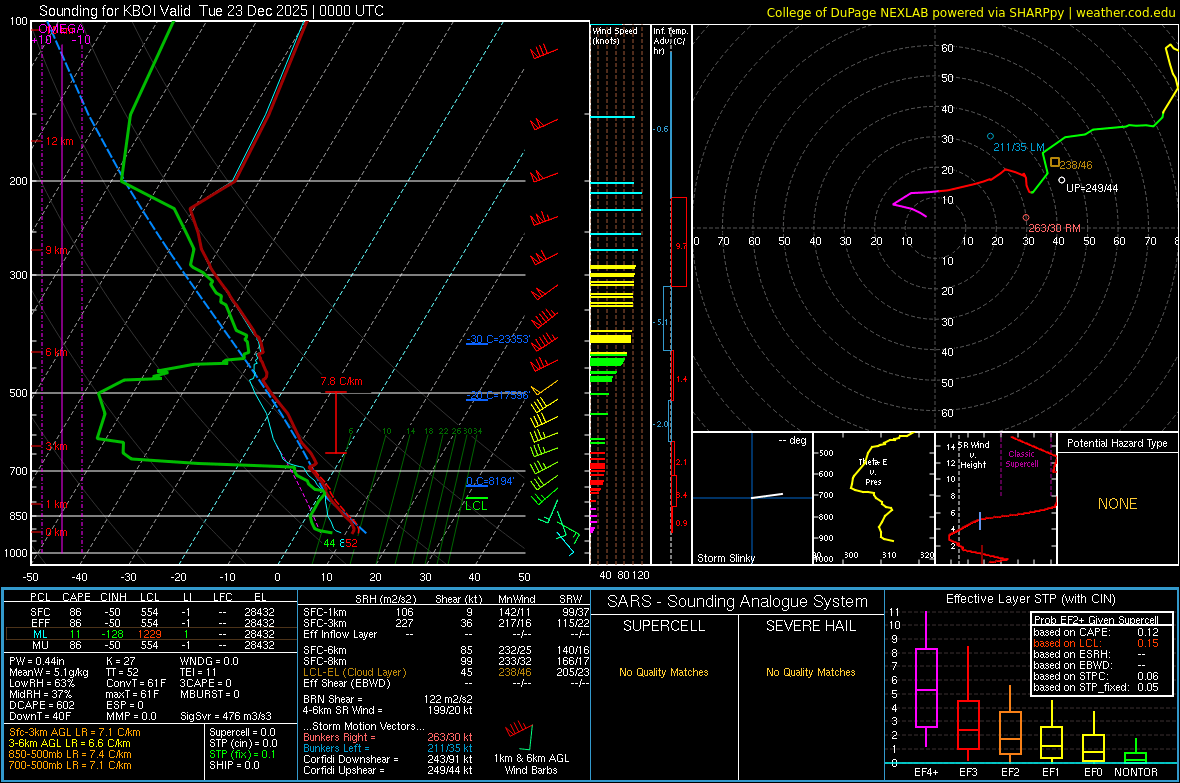The image size is (1180, 783).
Task: Click the red 'Bunkers Right =' row
Action: [388, 737]
